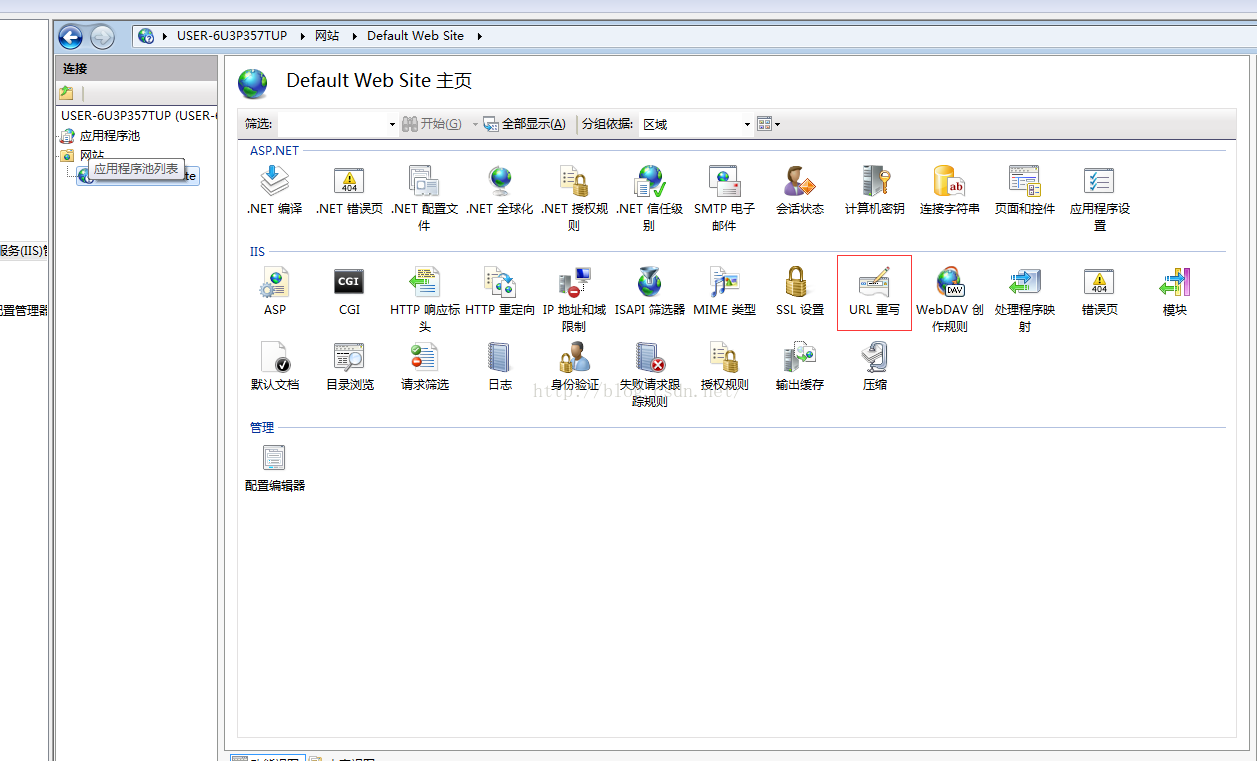The height and width of the screenshot is (761, 1257).
Task: Select 应用程序池 in connections tree
Action: [100, 135]
